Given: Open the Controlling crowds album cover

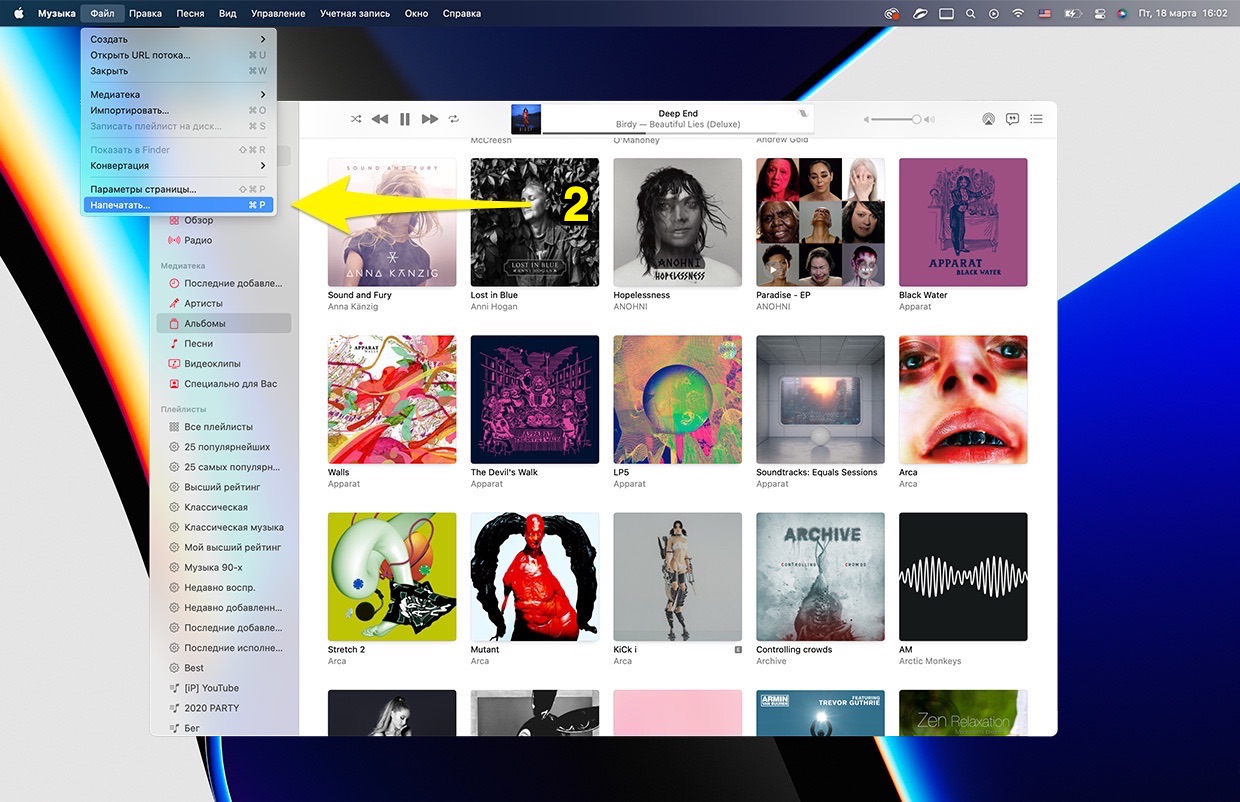Looking at the screenshot, I should pyautogui.click(x=821, y=577).
